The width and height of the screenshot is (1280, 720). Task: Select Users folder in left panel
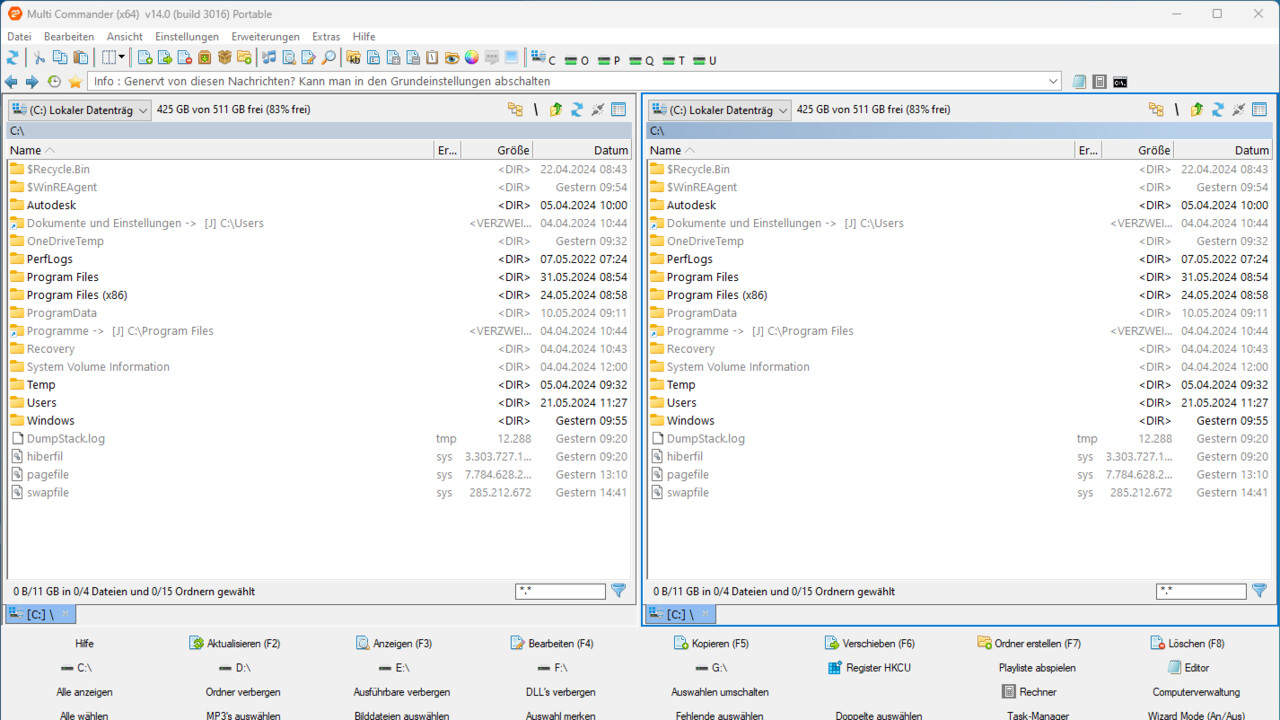coord(320,403)
